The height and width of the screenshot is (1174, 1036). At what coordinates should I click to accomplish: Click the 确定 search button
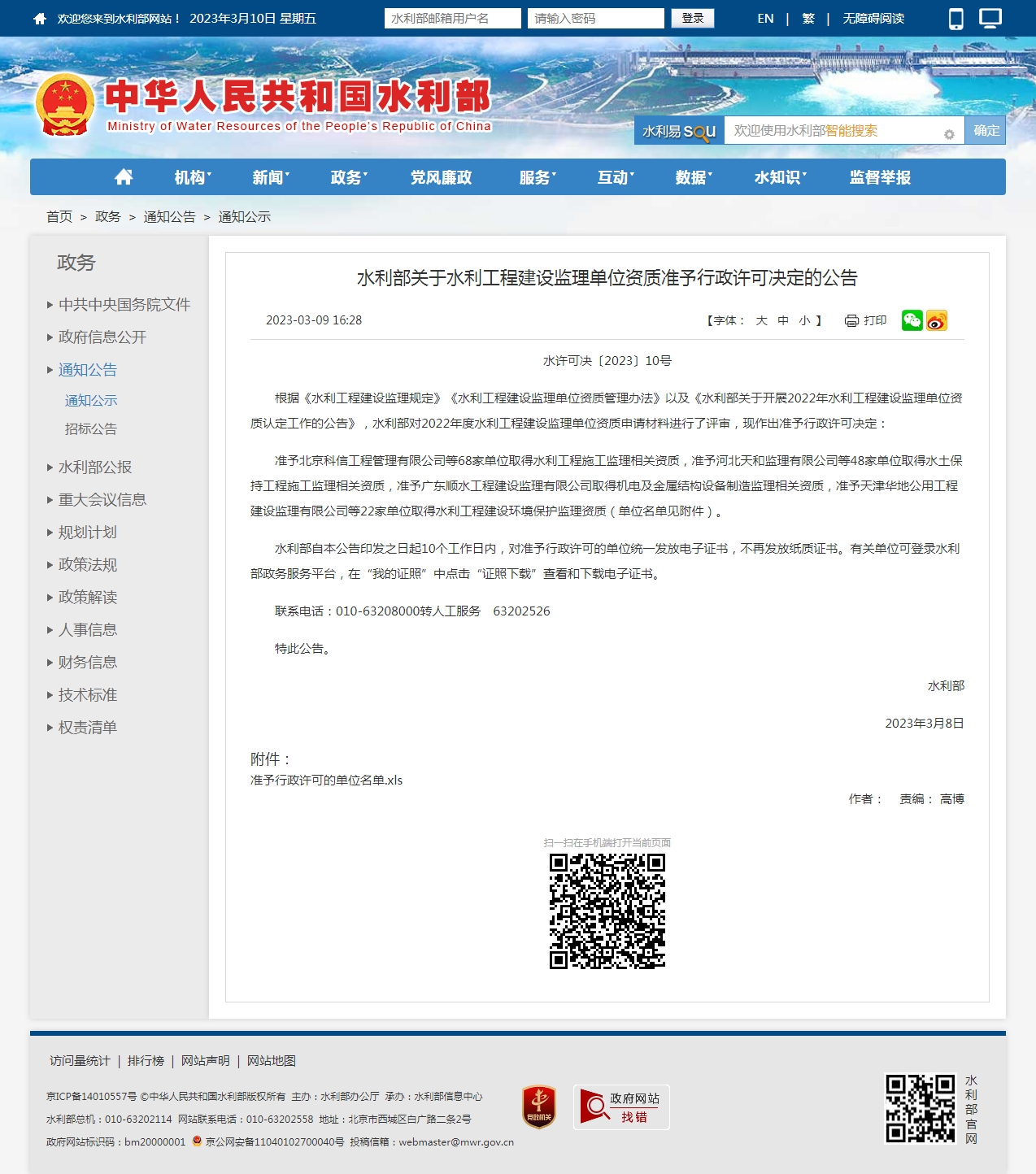[986, 130]
